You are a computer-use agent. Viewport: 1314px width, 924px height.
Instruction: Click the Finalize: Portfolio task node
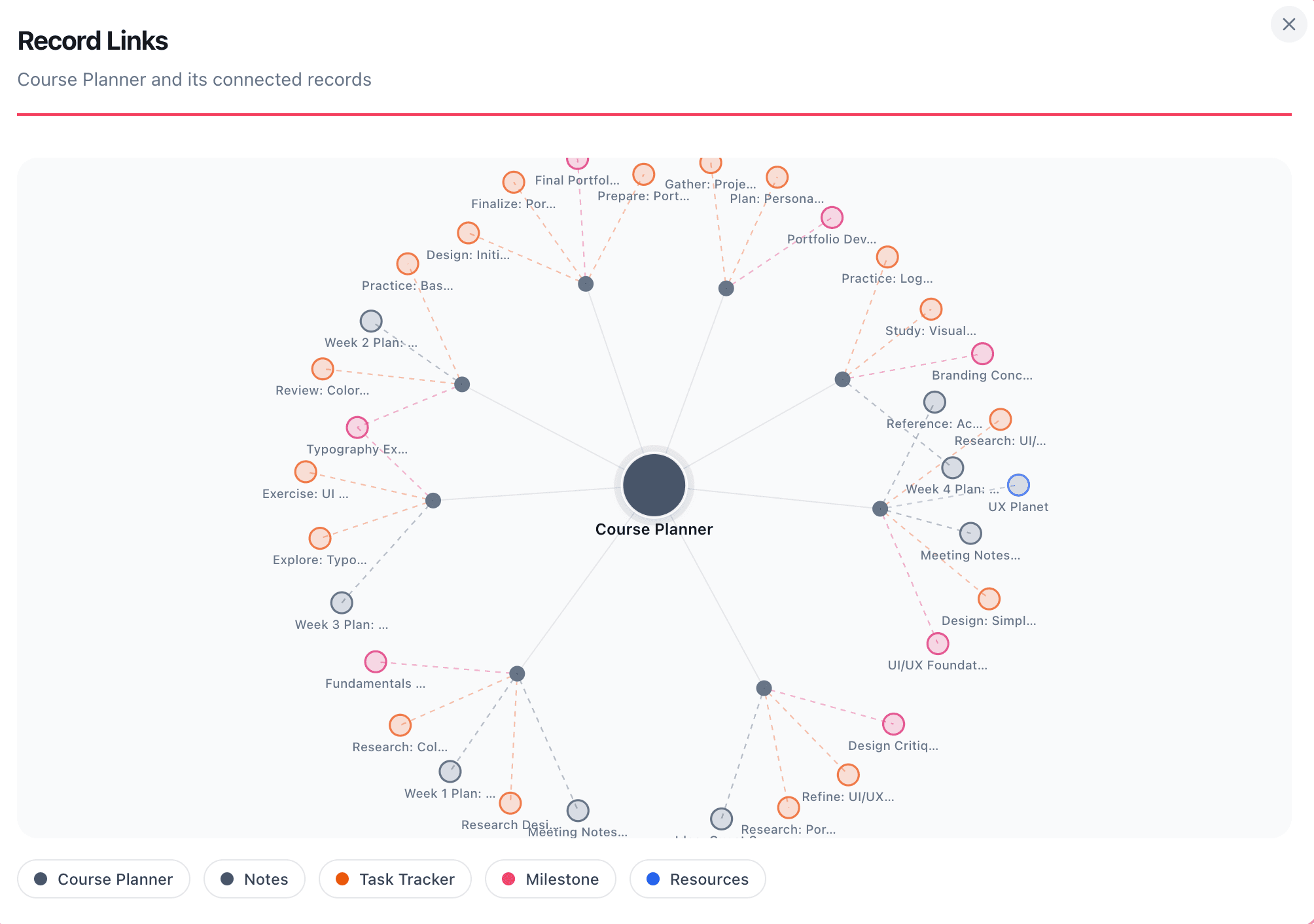coord(514,181)
